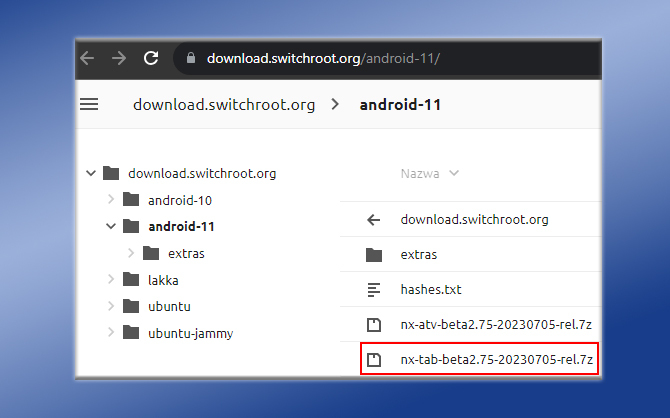The height and width of the screenshot is (418, 670).
Task: Open the extras folder in file list
Action: click(419, 255)
